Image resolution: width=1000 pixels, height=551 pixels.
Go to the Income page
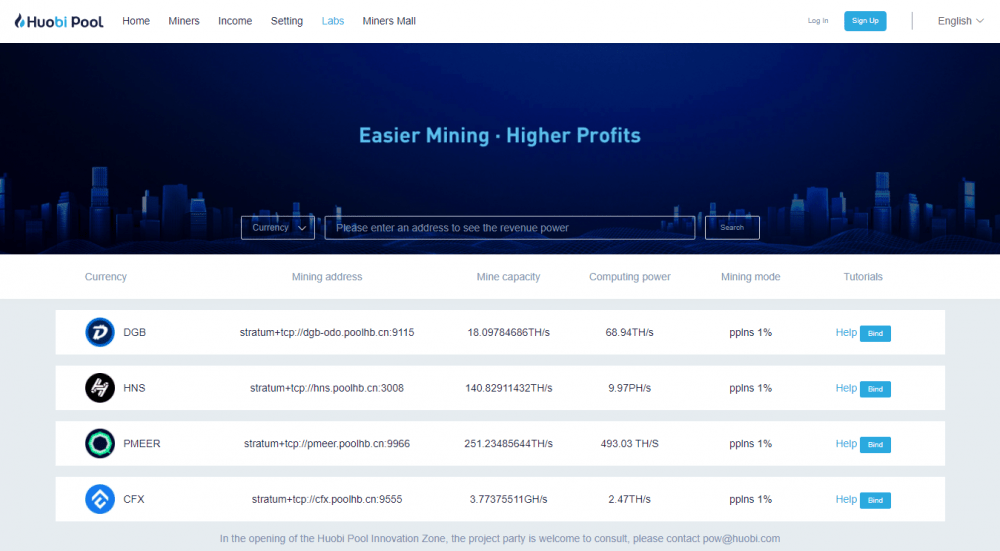pyautogui.click(x=235, y=21)
